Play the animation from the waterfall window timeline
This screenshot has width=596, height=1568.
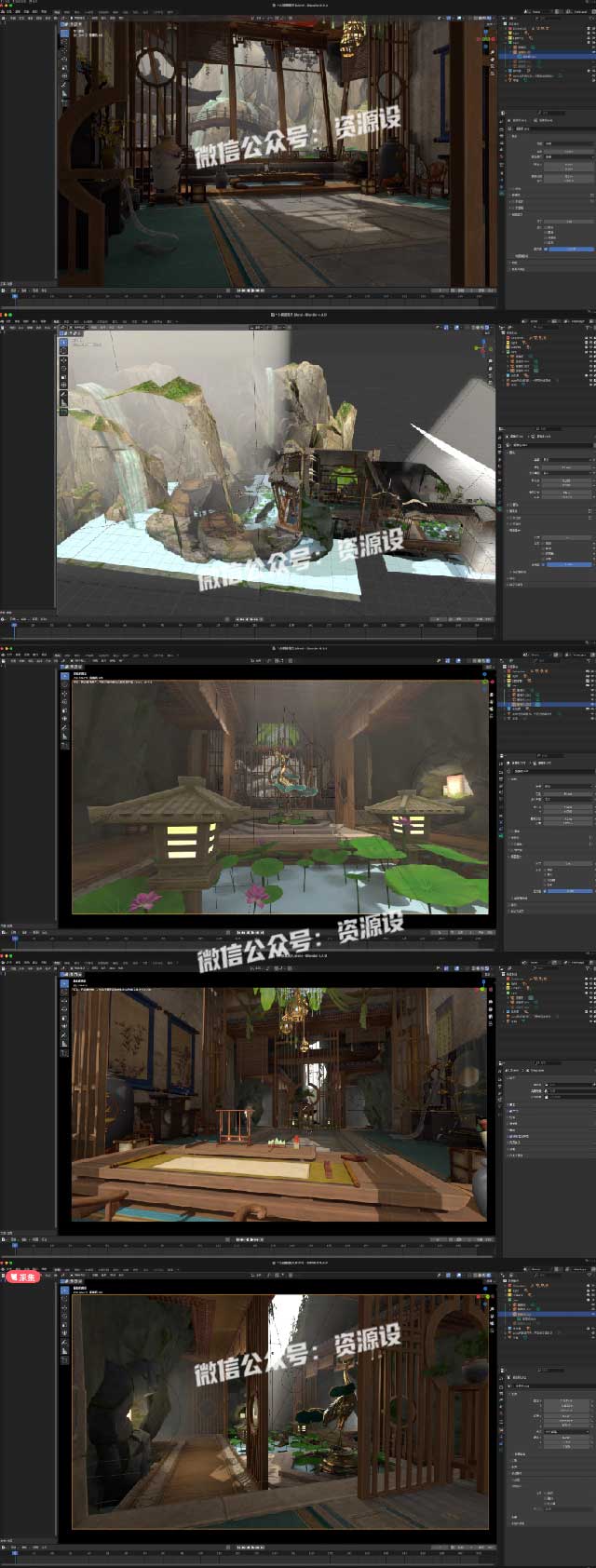pyautogui.click(x=250, y=617)
